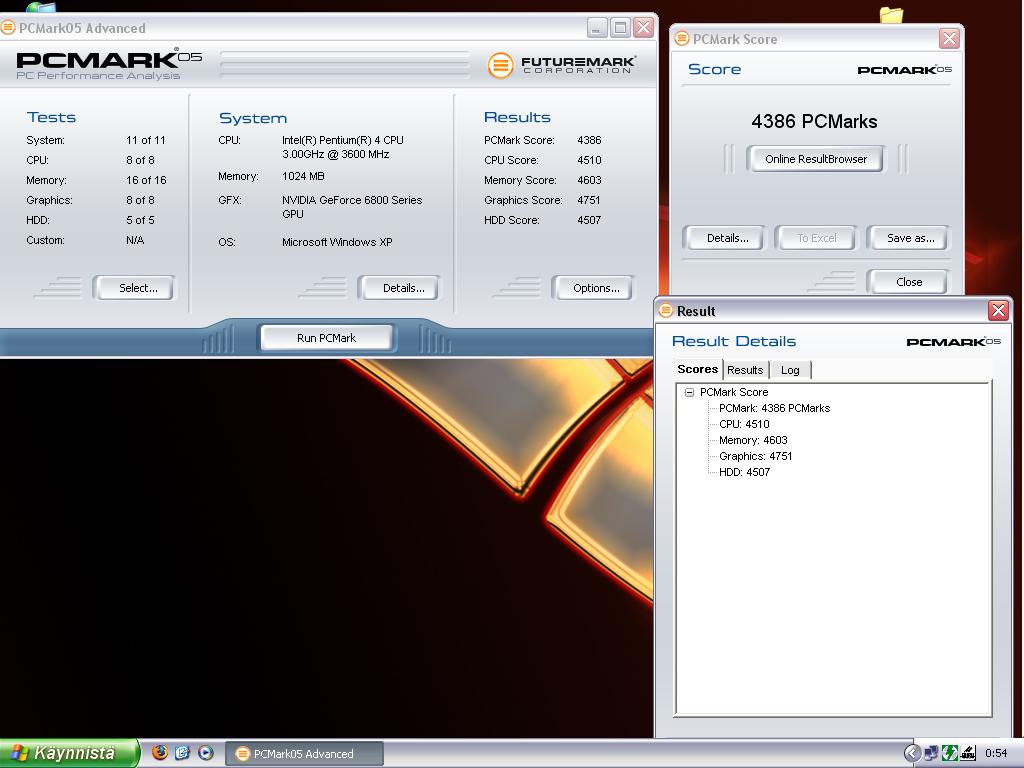Click PCMark05 Advanced taskbar button

[304, 754]
